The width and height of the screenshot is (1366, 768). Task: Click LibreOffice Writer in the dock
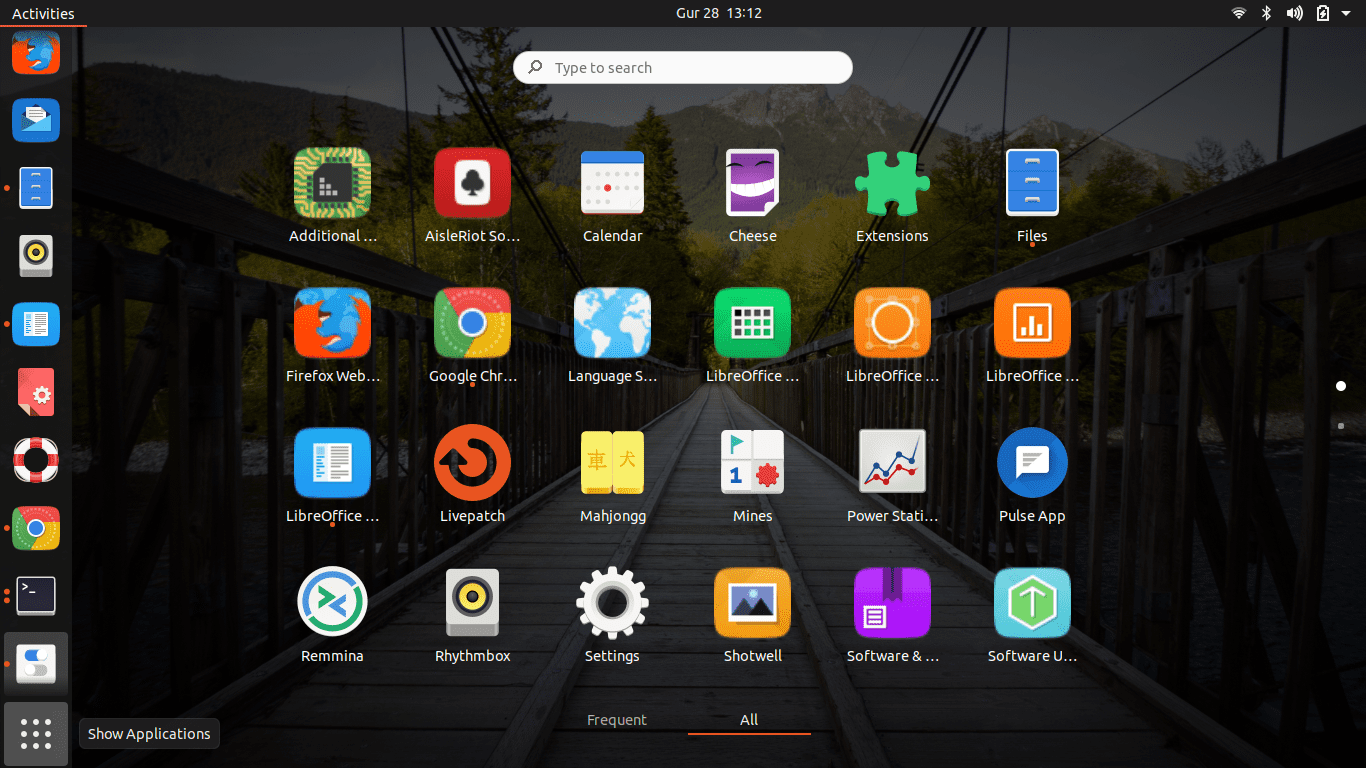36,324
